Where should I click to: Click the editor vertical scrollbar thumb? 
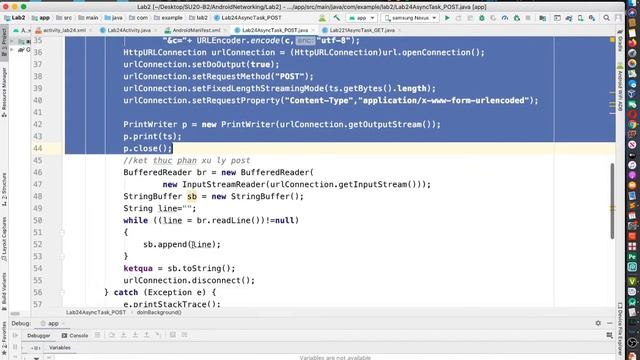612,201
